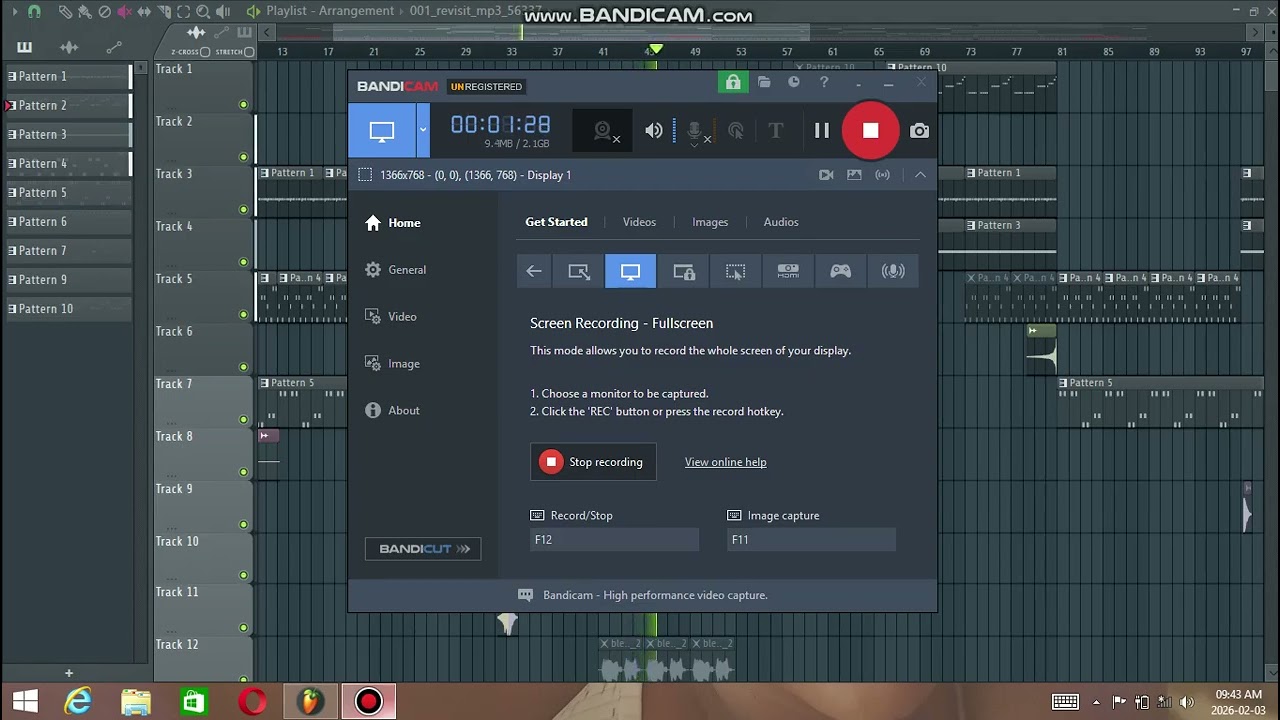Toggle mouse click effects in Bandicam
This screenshot has height=720, width=1280.
[x=736, y=131]
